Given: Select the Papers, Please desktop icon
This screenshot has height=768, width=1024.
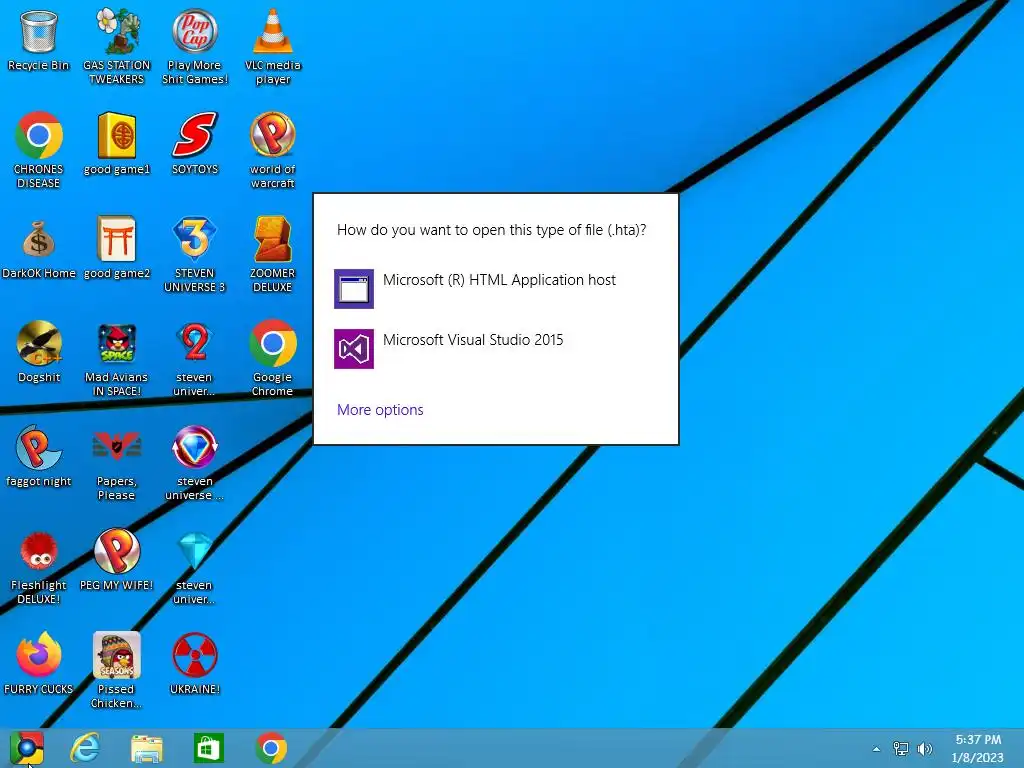Looking at the screenshot, I should coord(116,461).
